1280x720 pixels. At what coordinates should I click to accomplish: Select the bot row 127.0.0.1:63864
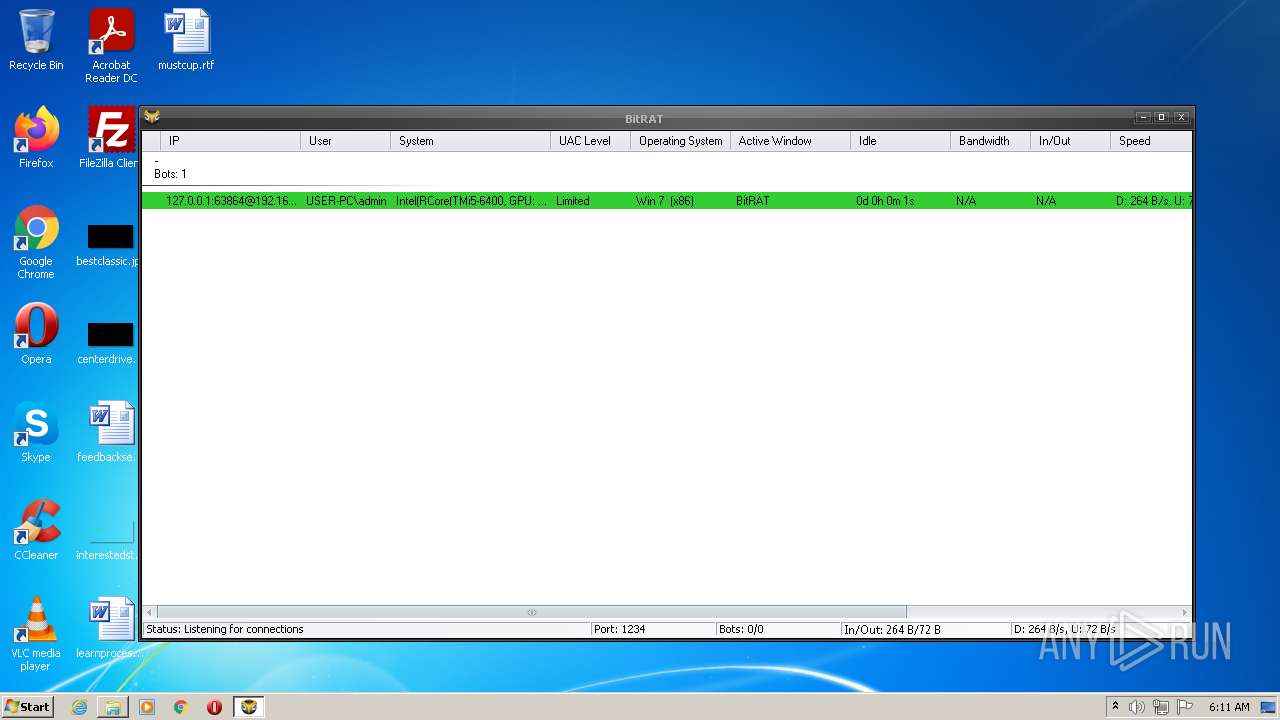tap(666, 201)
